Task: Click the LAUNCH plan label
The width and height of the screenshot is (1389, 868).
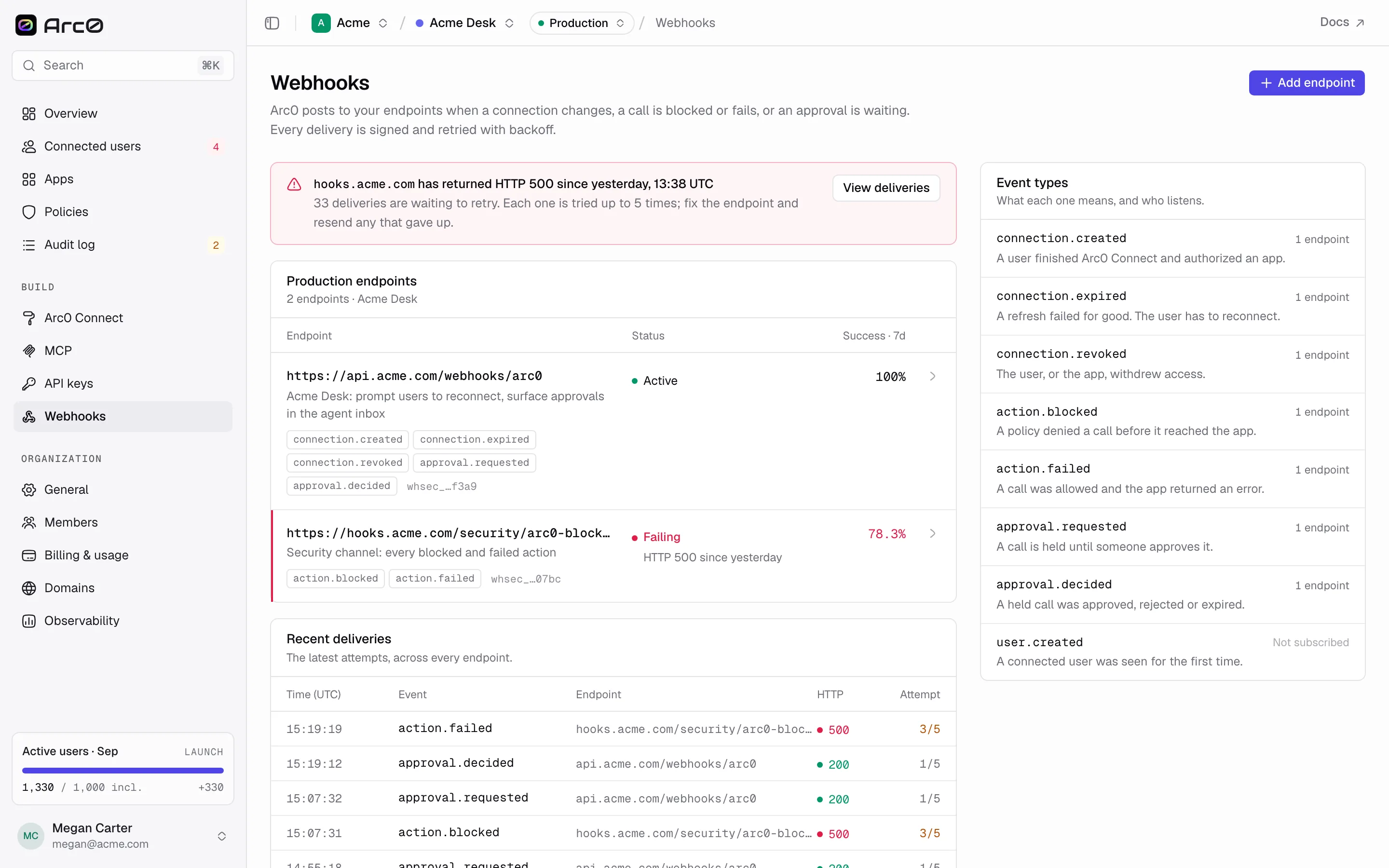Action: 204,752
